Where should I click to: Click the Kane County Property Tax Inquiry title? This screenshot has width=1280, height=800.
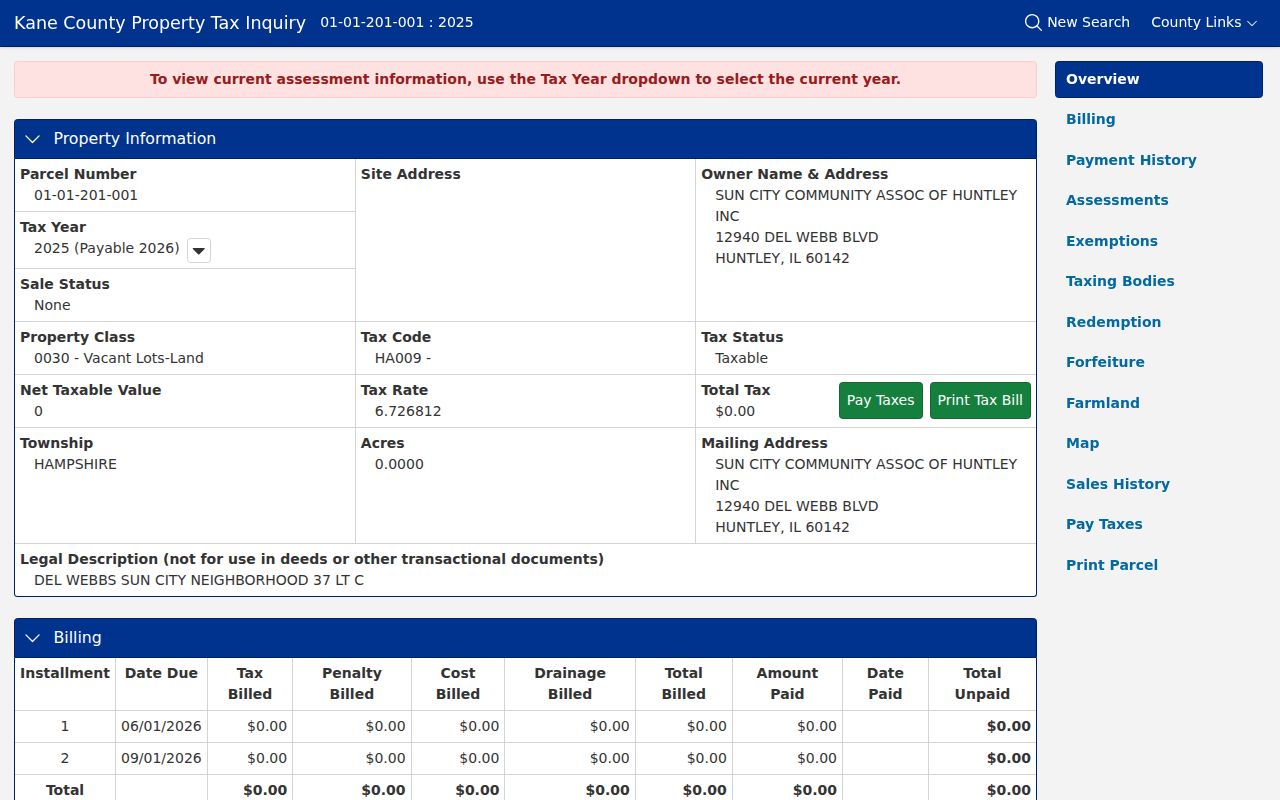[x=160, y=22]
